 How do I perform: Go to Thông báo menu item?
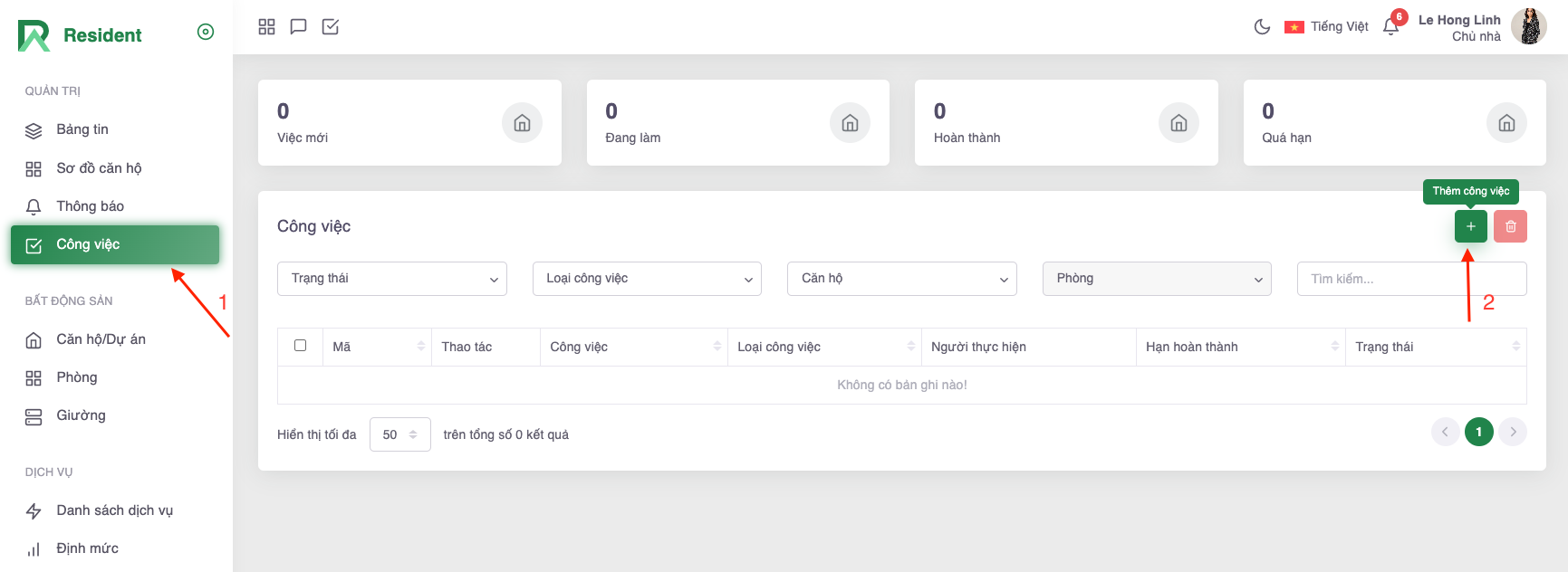pos(90,206)
